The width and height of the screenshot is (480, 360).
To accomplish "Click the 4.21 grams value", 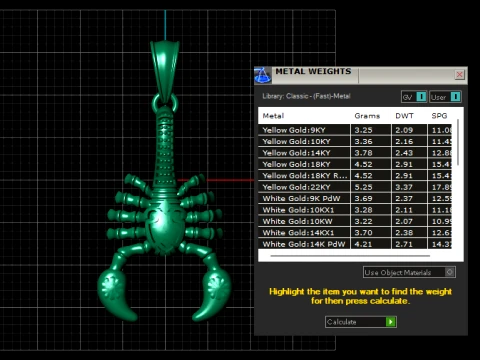I will tap(363, 244).
